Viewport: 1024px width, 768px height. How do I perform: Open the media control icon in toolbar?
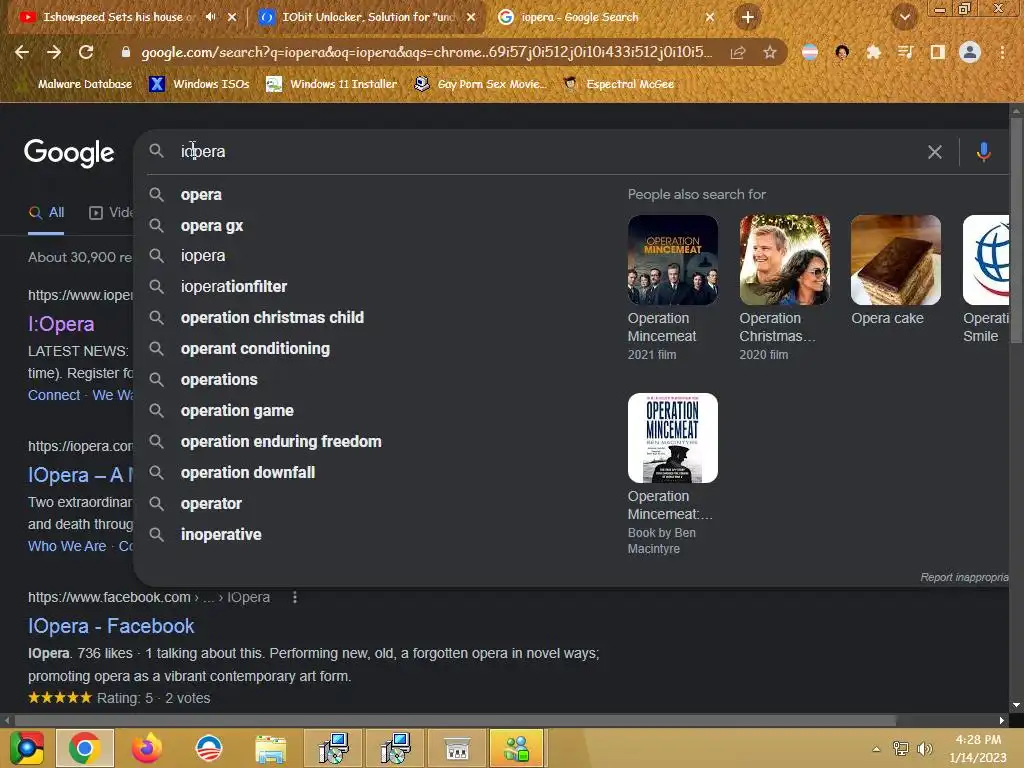click(x=905, y=52)
